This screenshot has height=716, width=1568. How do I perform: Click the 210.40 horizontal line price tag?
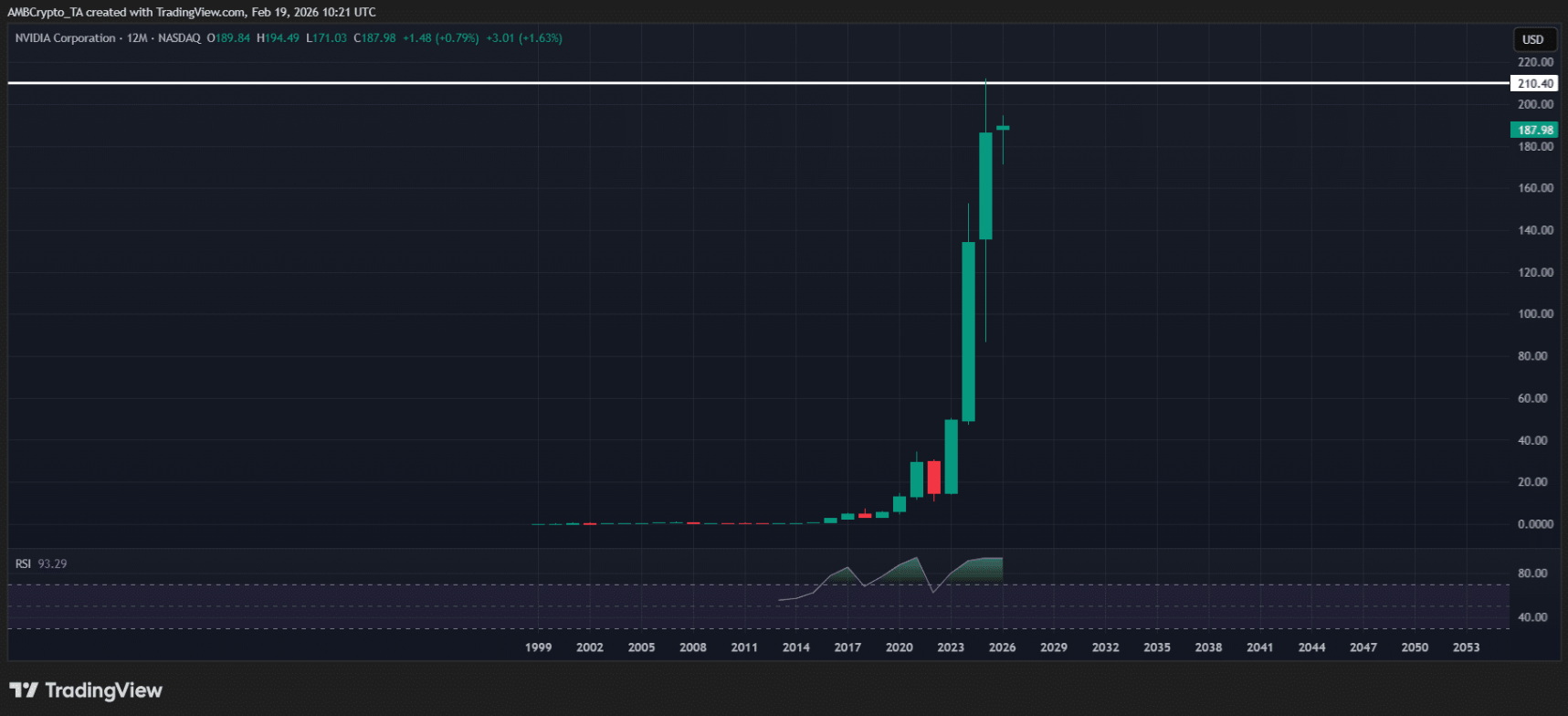click(x=1534, y=83)
